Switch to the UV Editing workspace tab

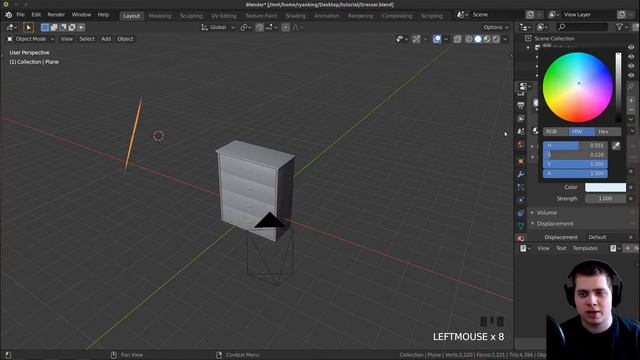[x=224, y=16]
